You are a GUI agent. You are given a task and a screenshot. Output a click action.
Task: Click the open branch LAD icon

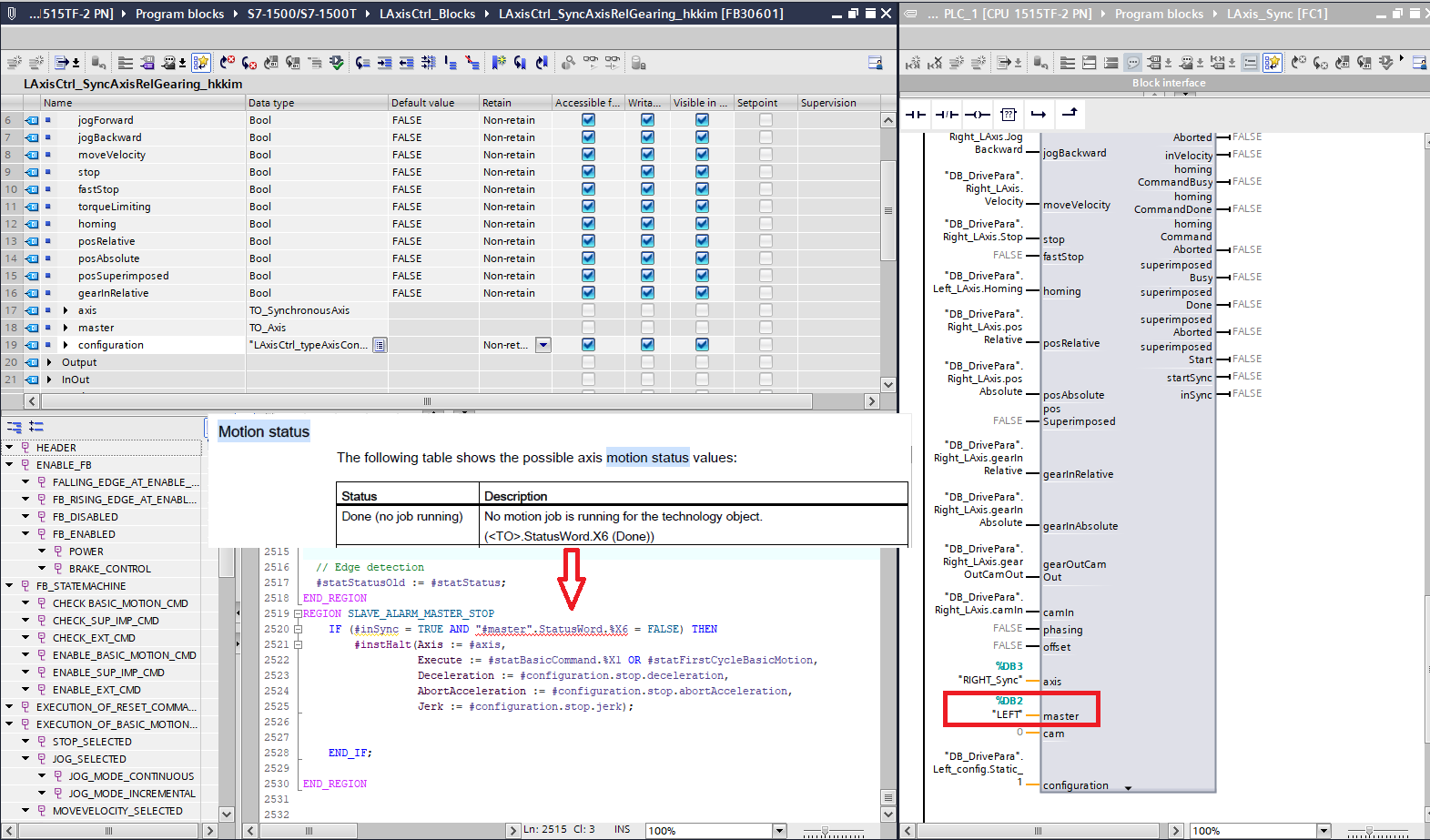1039,114
